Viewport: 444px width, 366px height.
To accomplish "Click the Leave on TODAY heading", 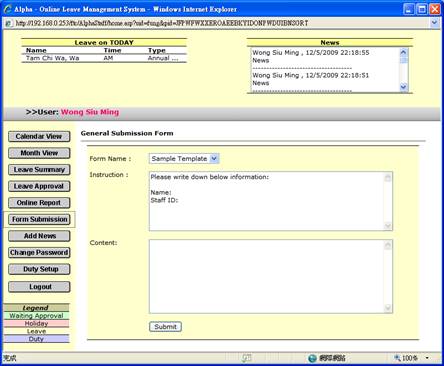I will [x=104, y=43].
